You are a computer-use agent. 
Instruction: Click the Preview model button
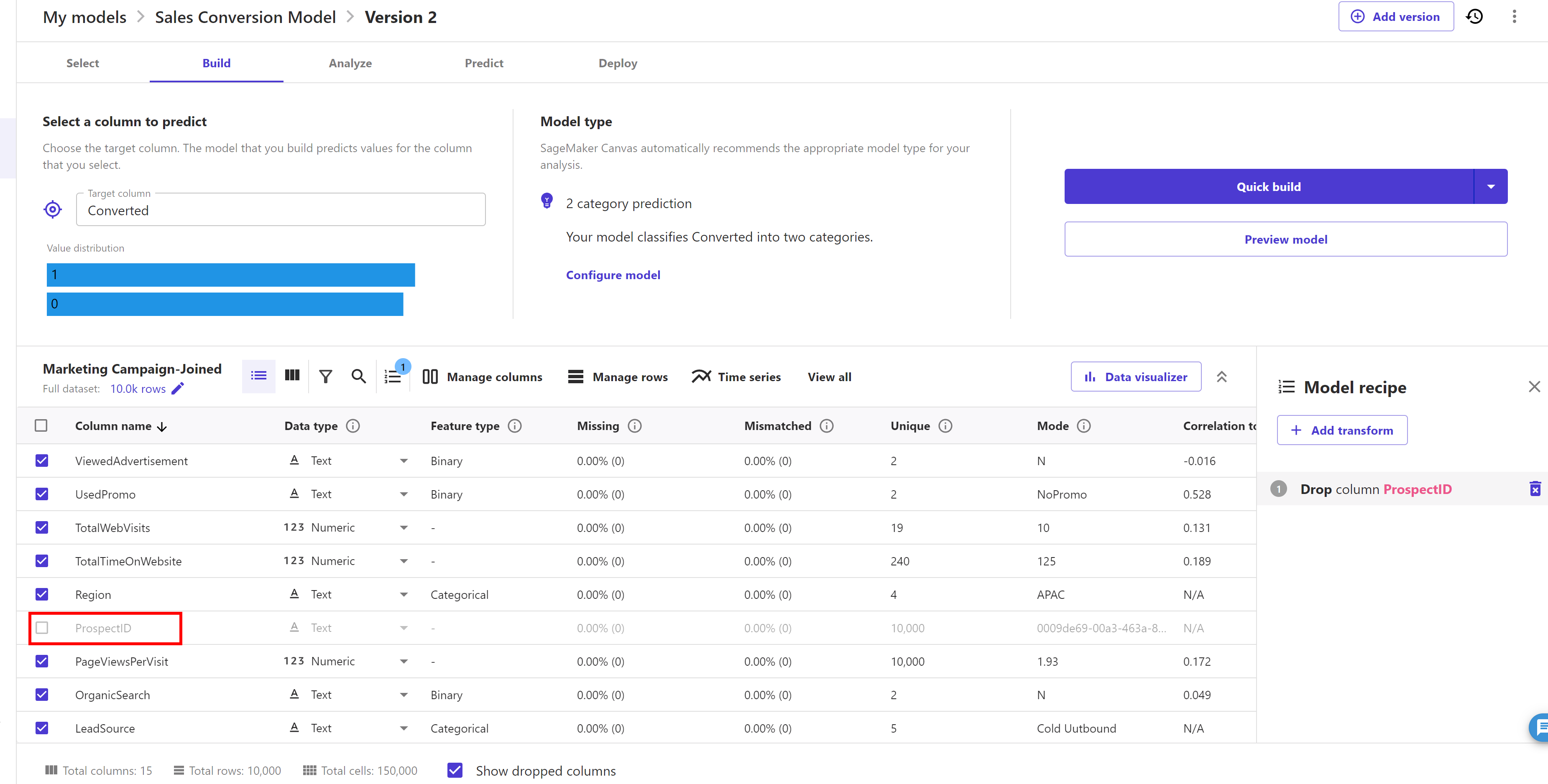pos(1285,239)
